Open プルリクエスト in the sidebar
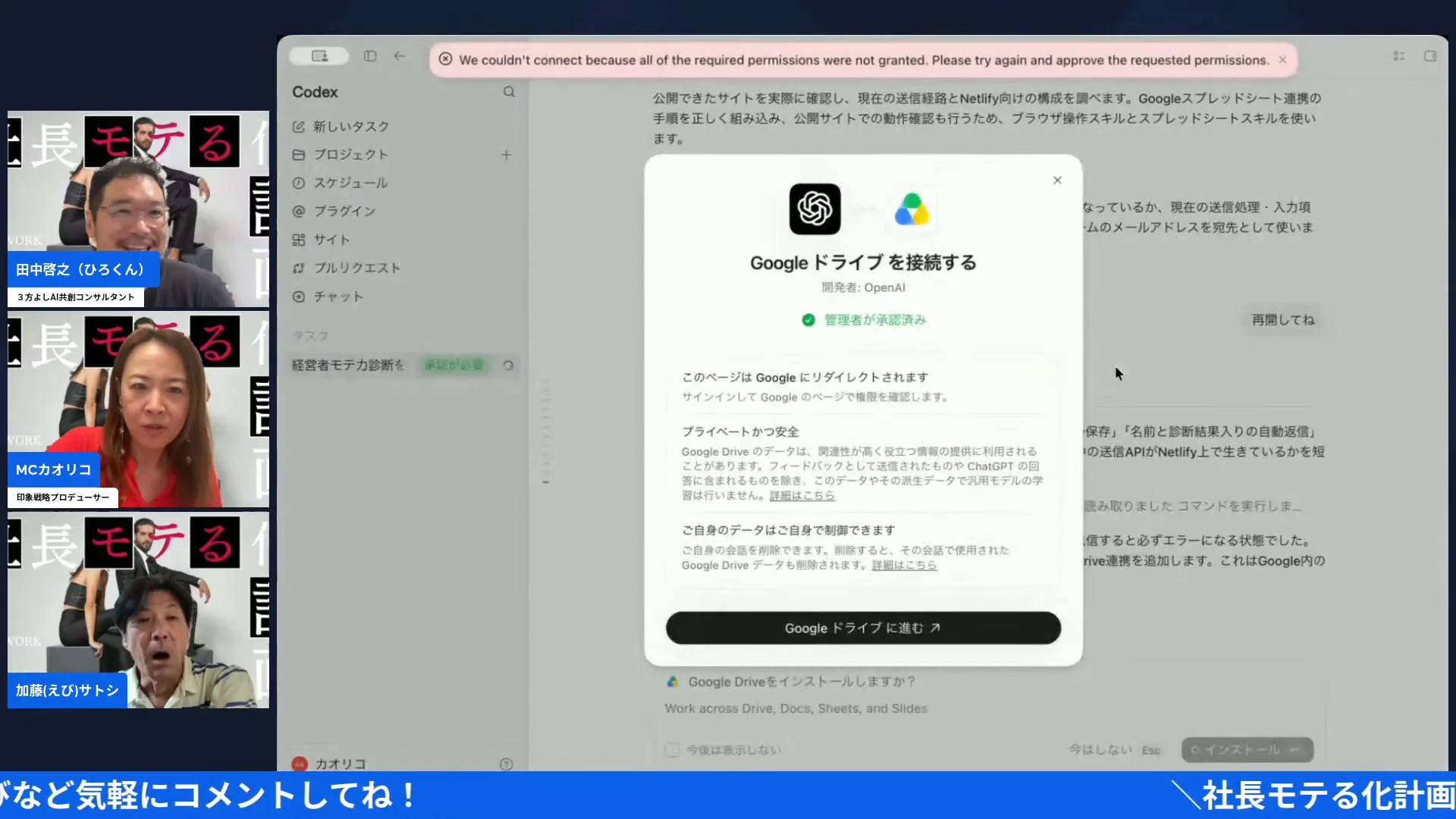The width and height of the screenshot is (1456, 819). 357,268
